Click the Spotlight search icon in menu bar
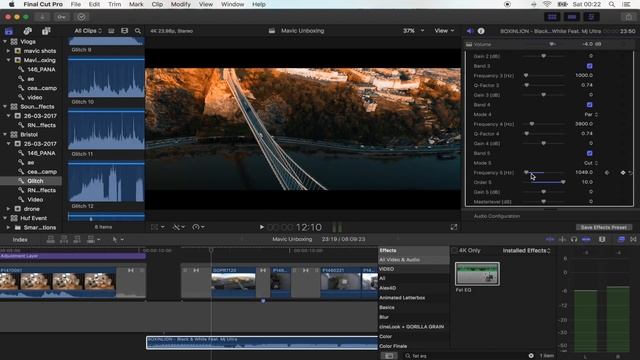 pyautogui.click(x=611, y=4)
